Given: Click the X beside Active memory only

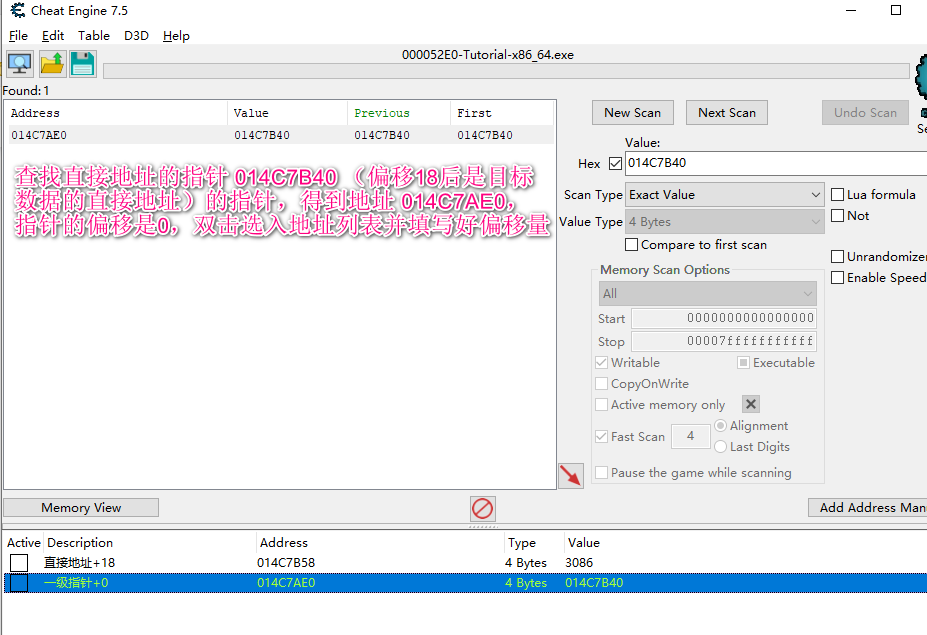Looking at the screenshot, I should 751,404.
